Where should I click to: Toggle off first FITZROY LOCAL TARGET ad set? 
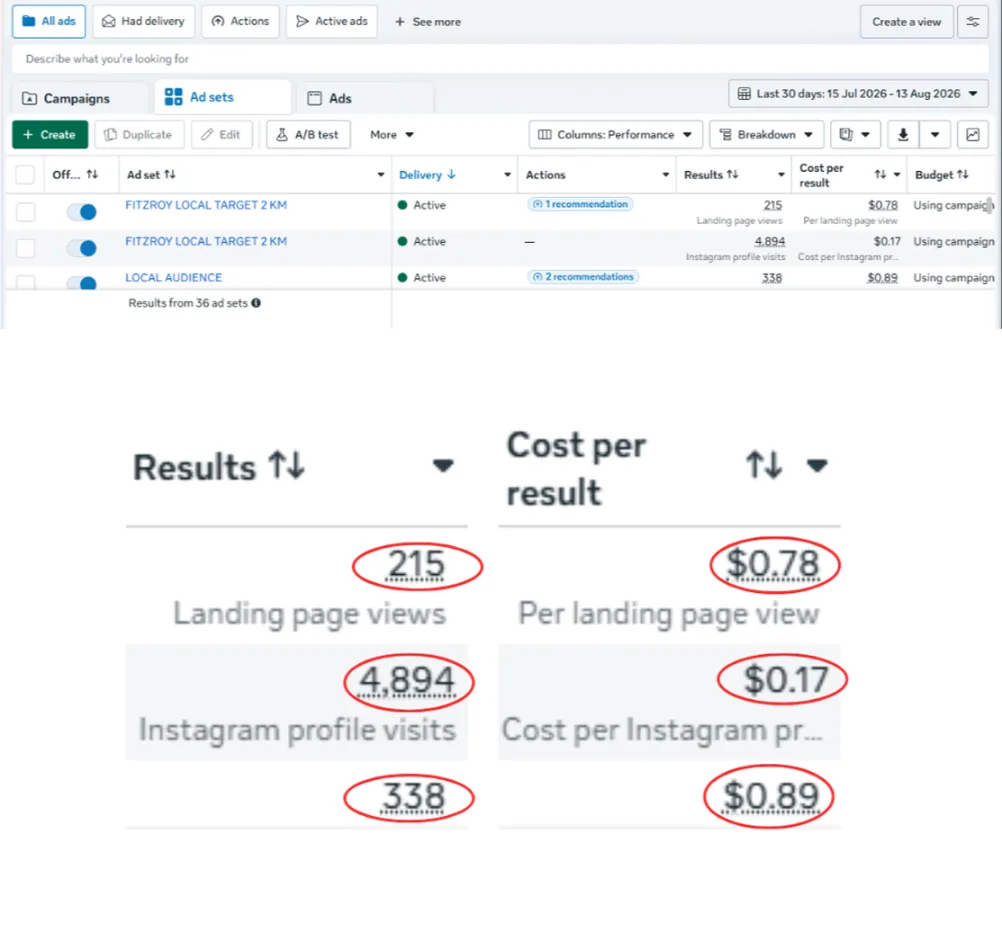pyautogui.click(x=82, y=212)
